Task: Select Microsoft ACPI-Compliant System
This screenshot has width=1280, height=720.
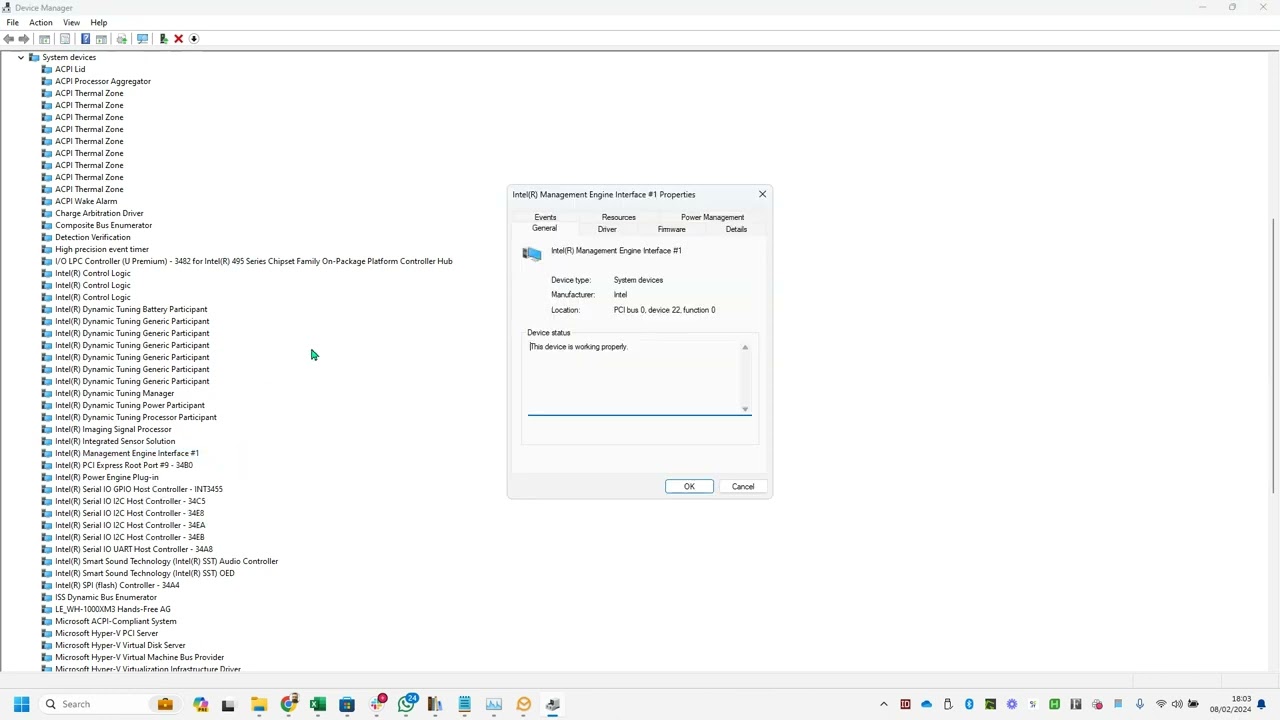Action: click(116, 621)
